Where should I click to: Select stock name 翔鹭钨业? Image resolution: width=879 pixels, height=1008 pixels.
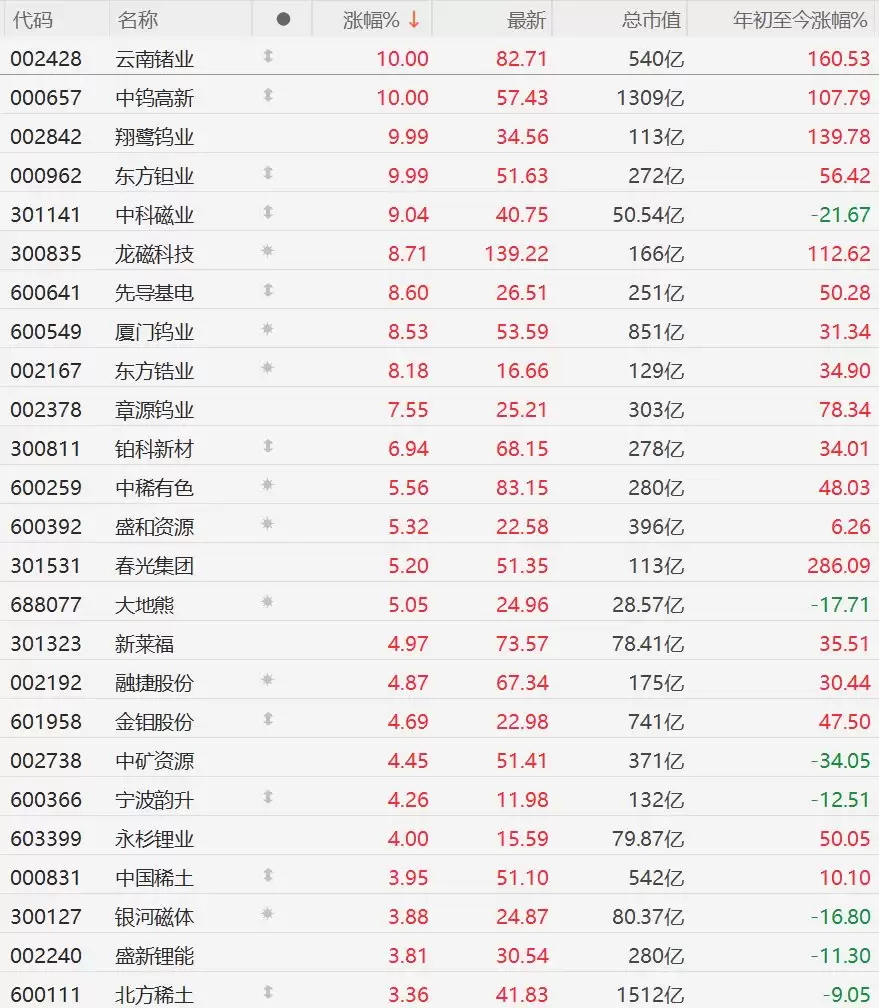click(x=154, y=137)
